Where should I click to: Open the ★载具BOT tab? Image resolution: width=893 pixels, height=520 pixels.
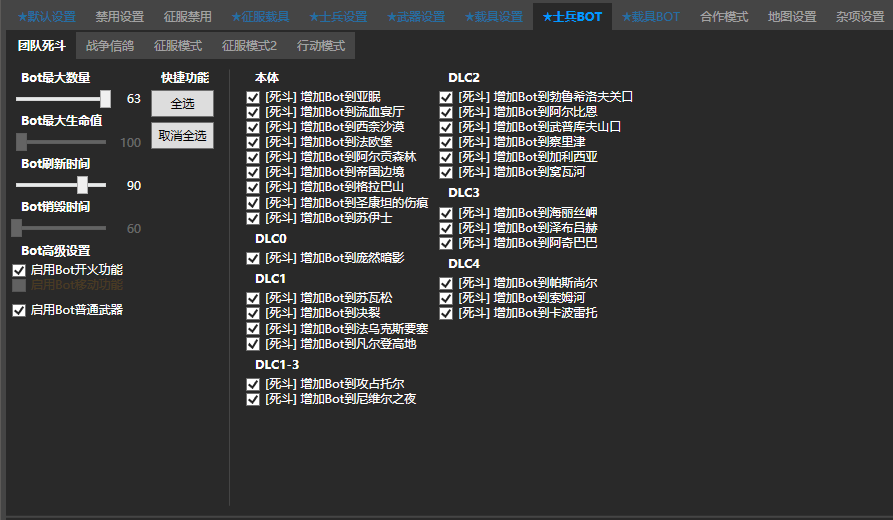tap(650, 17)
